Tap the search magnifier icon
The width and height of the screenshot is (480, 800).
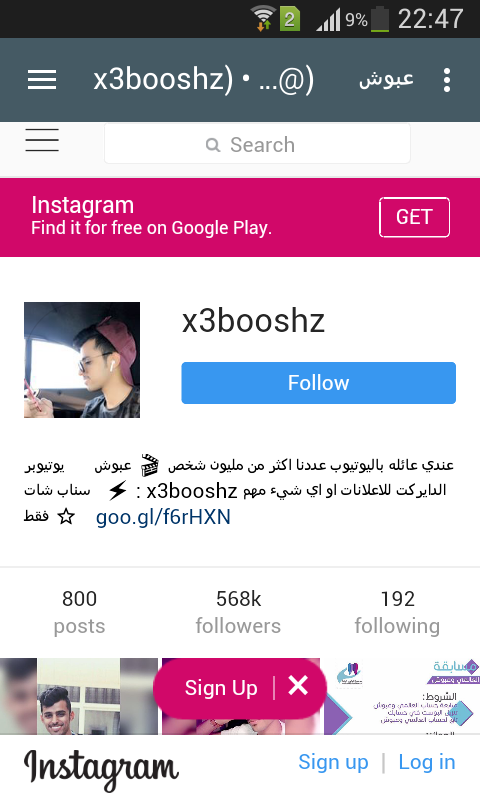[x=213, y=145]
